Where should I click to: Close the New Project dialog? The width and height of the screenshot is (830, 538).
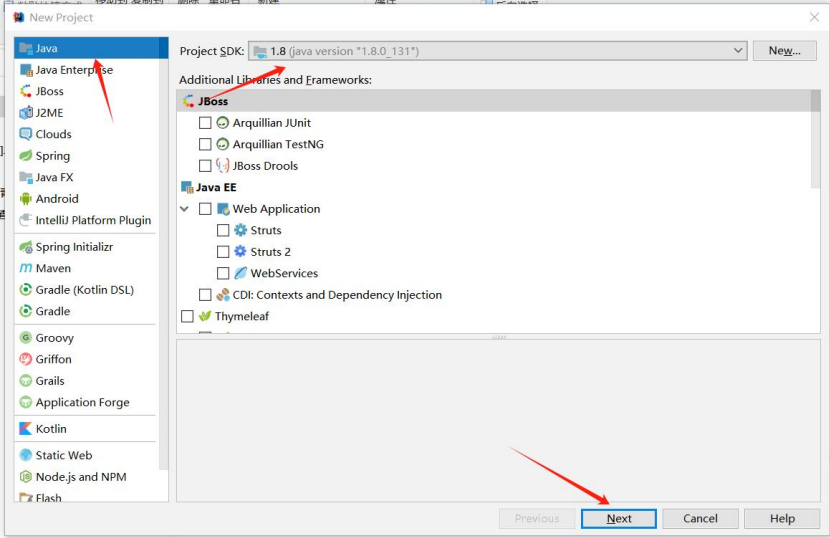(x=814, y=17)
